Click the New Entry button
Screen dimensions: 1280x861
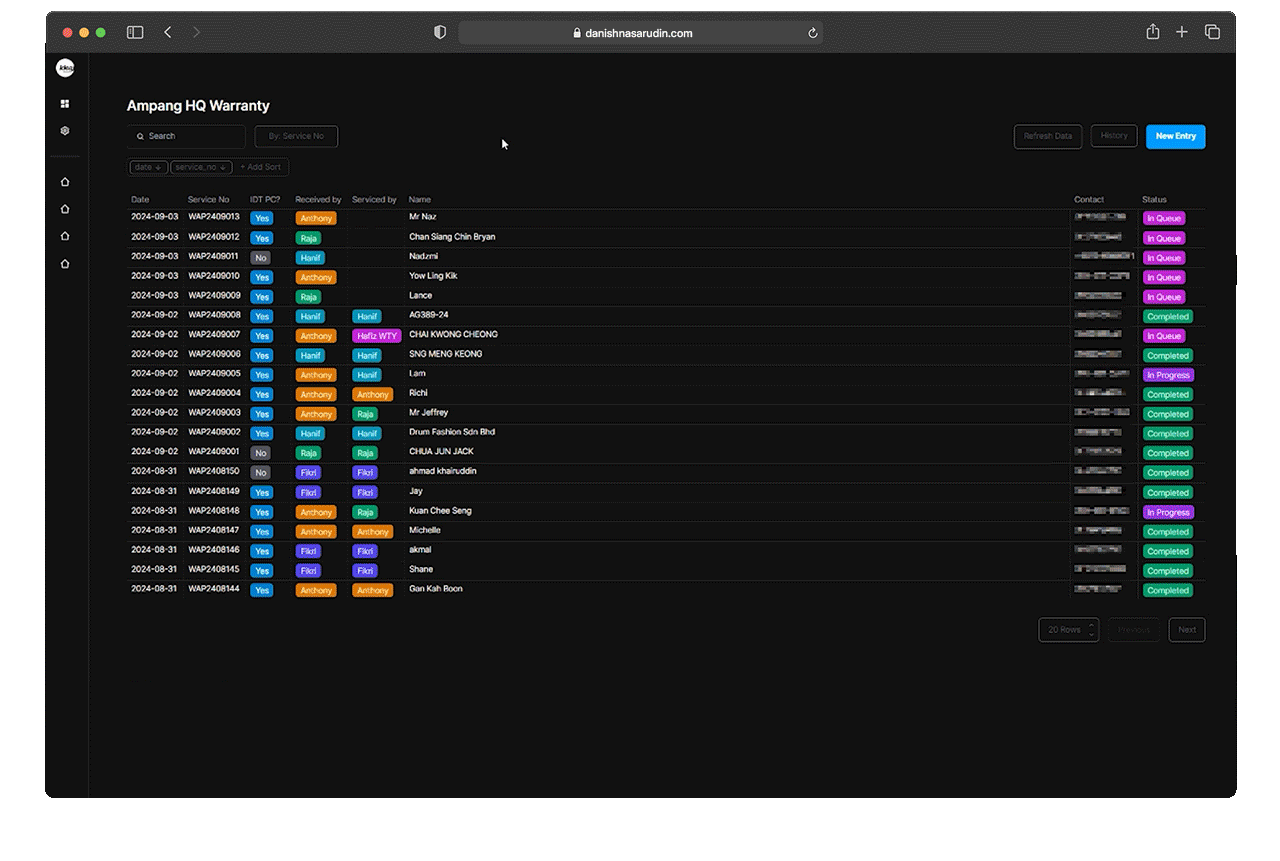click(x=1176, y=136)
